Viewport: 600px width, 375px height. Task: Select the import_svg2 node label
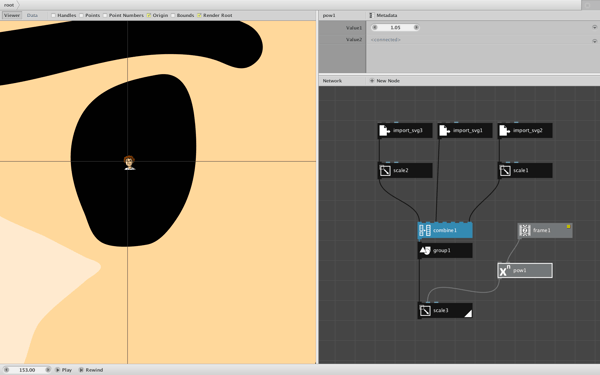[528, 130]
